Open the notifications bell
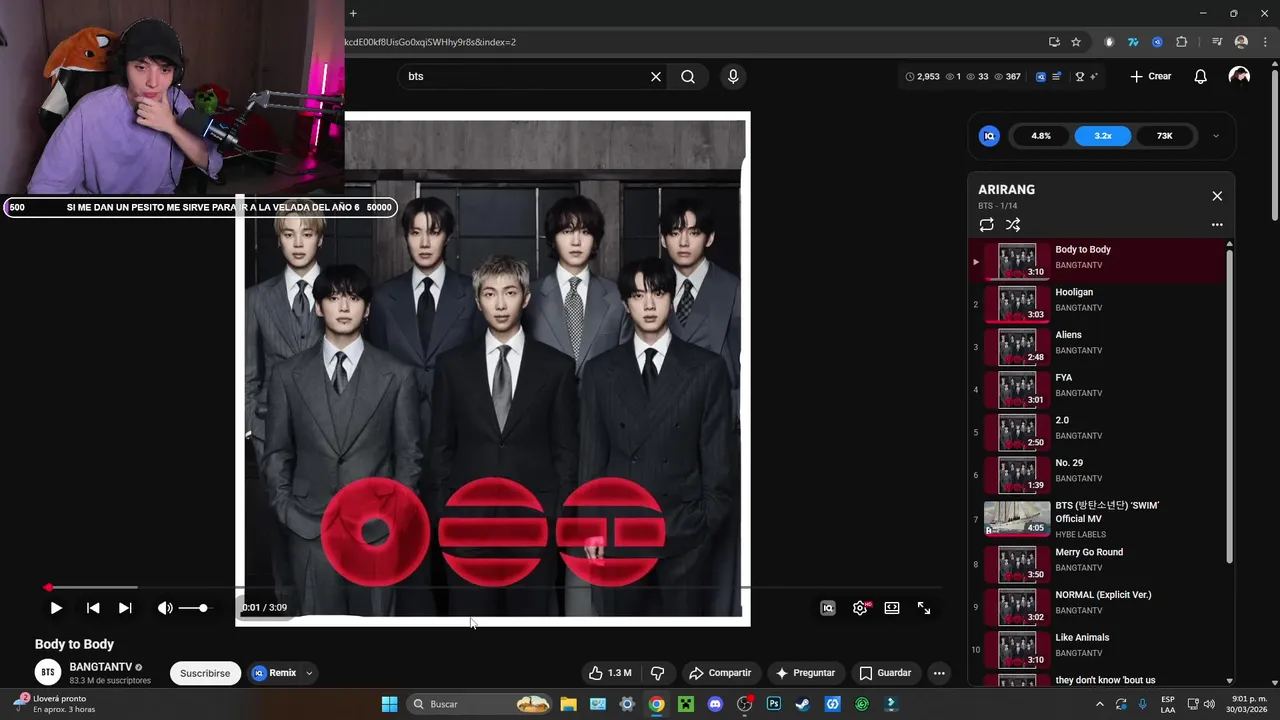Image resolution: width=1280 pixels, height=720 pixels. tap(1201, 76)
